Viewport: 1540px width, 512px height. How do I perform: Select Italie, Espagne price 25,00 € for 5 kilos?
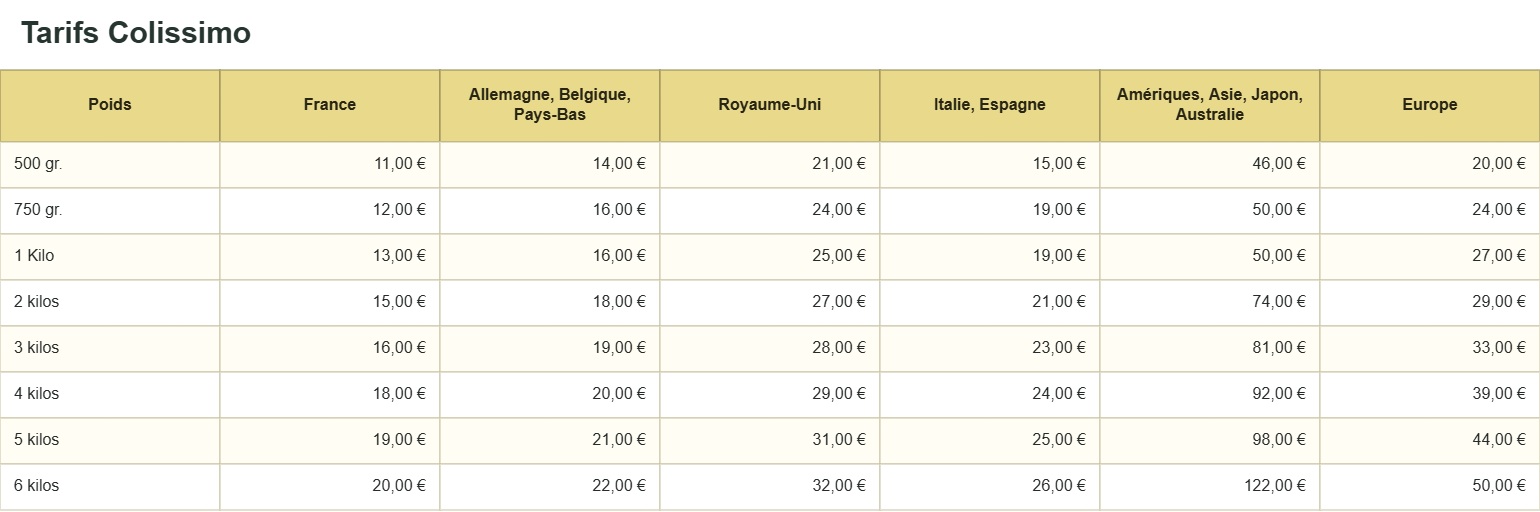990,440
